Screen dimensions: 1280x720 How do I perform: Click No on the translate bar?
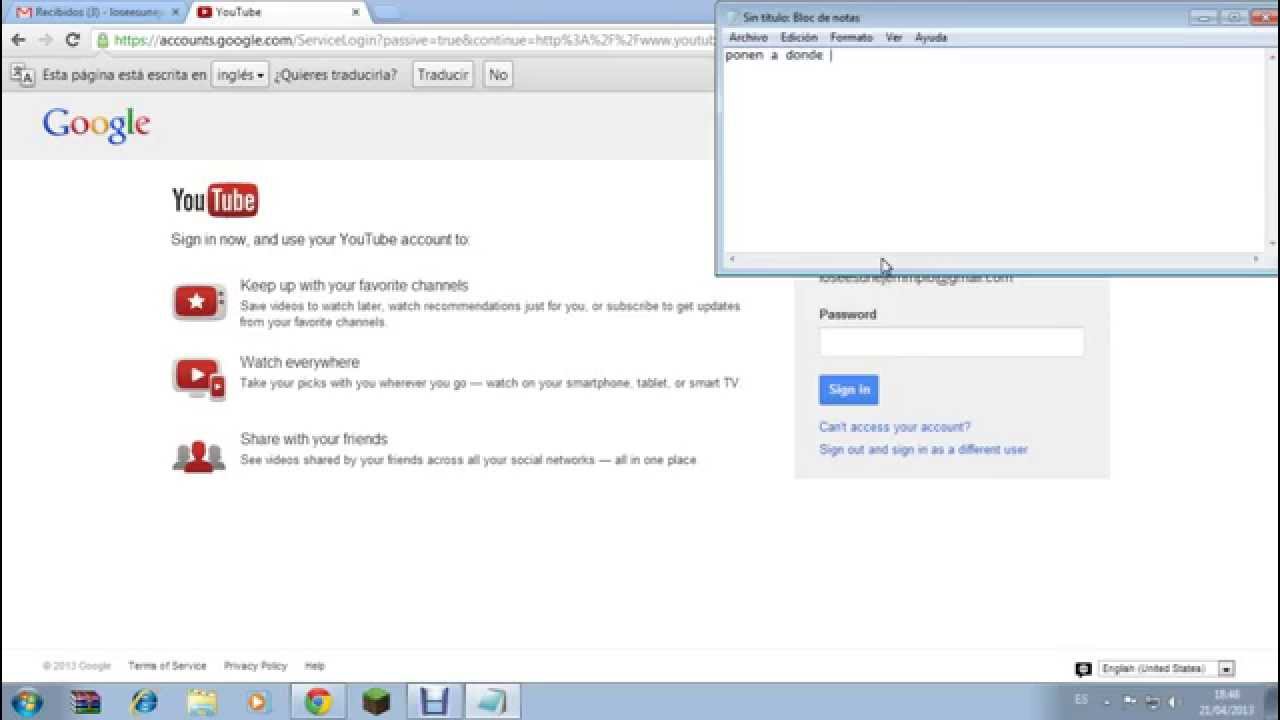pos(498,75)
